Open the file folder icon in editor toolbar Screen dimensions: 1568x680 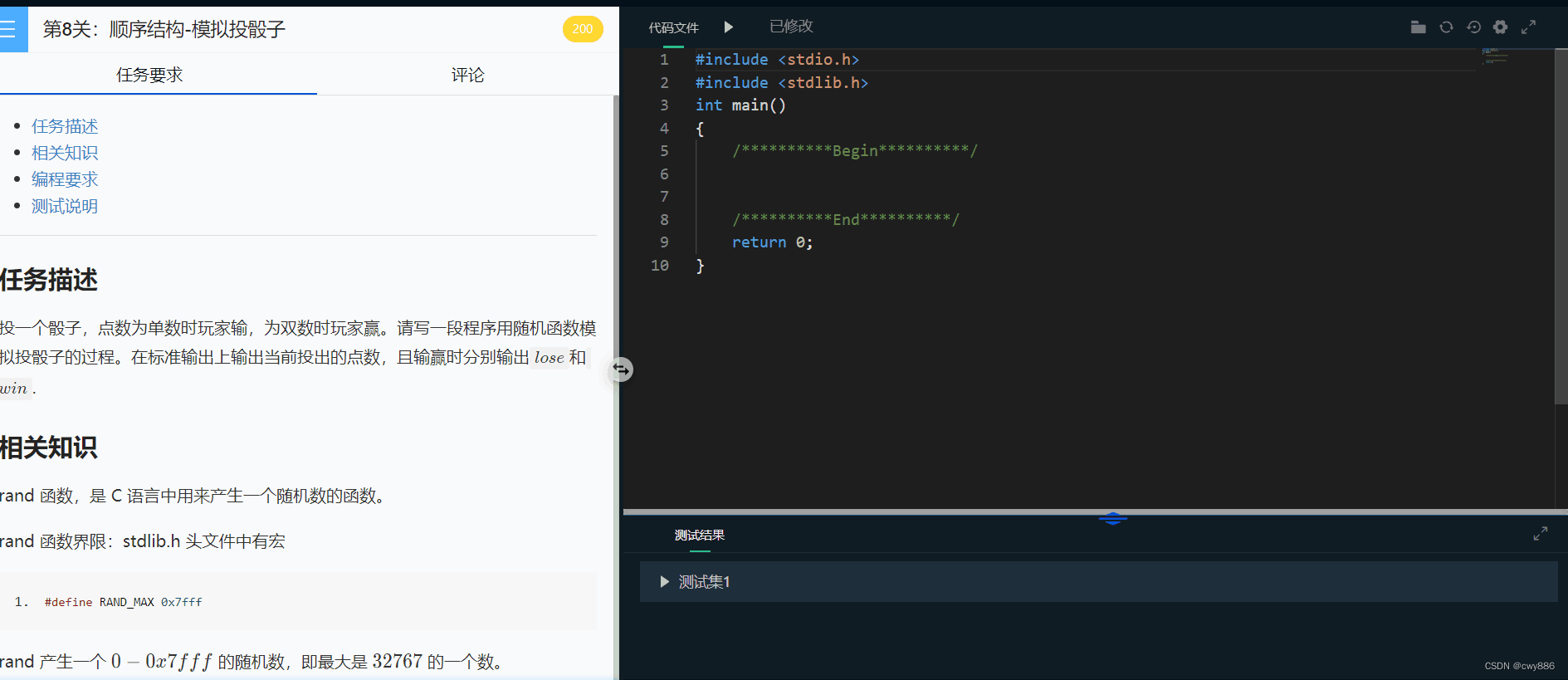click(x=1419, y=27)
